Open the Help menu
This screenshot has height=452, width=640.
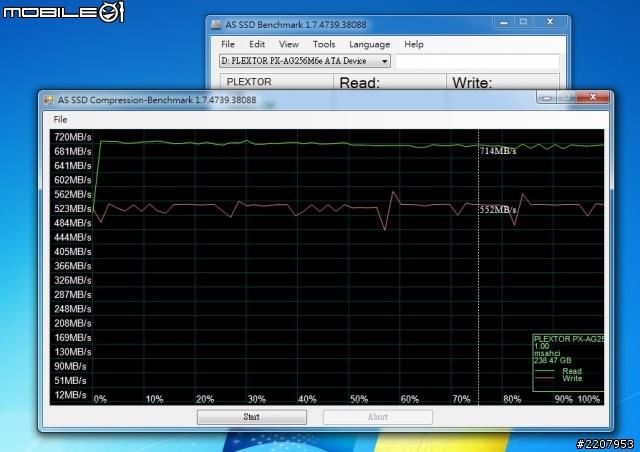[414, 44]
